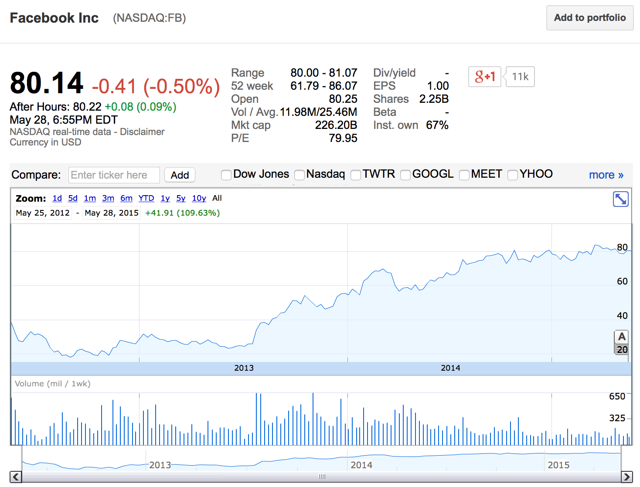640x487 pixels.
Task: Click the +41.91 (109.63%) change text
Action: pos(182,213)
